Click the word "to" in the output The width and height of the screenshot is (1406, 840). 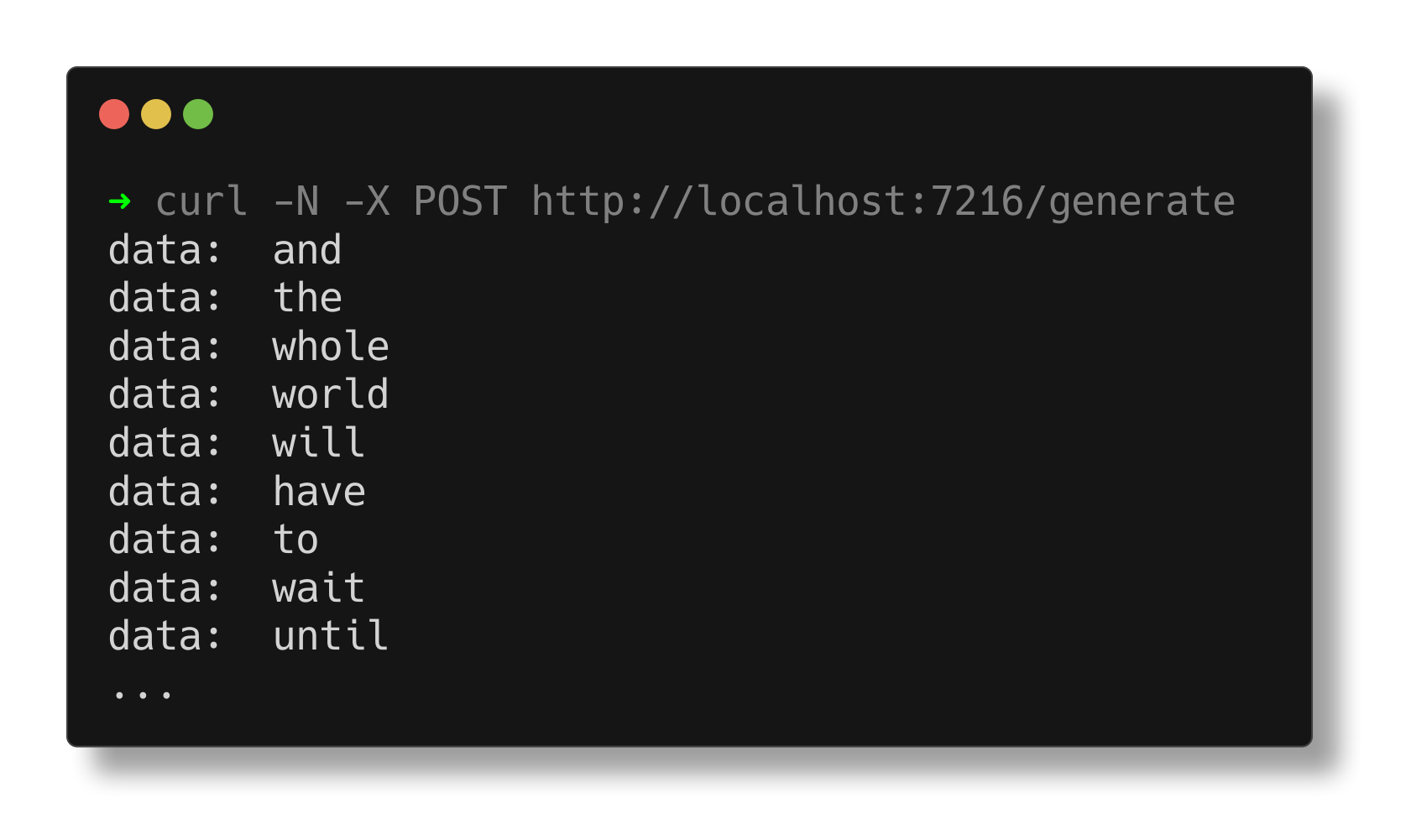295,540
